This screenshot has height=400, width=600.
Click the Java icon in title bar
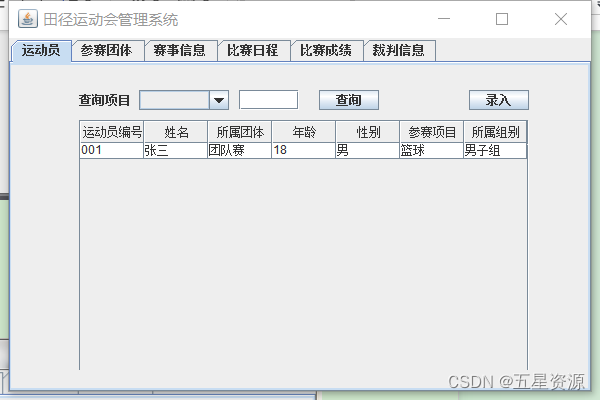click(28, 19)
